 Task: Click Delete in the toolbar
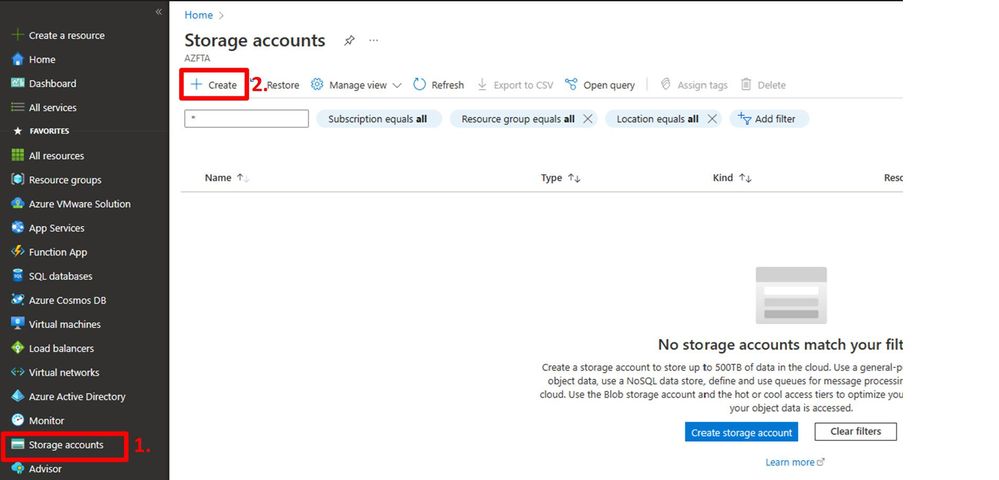pyautogui.click(x=763, y=85)
